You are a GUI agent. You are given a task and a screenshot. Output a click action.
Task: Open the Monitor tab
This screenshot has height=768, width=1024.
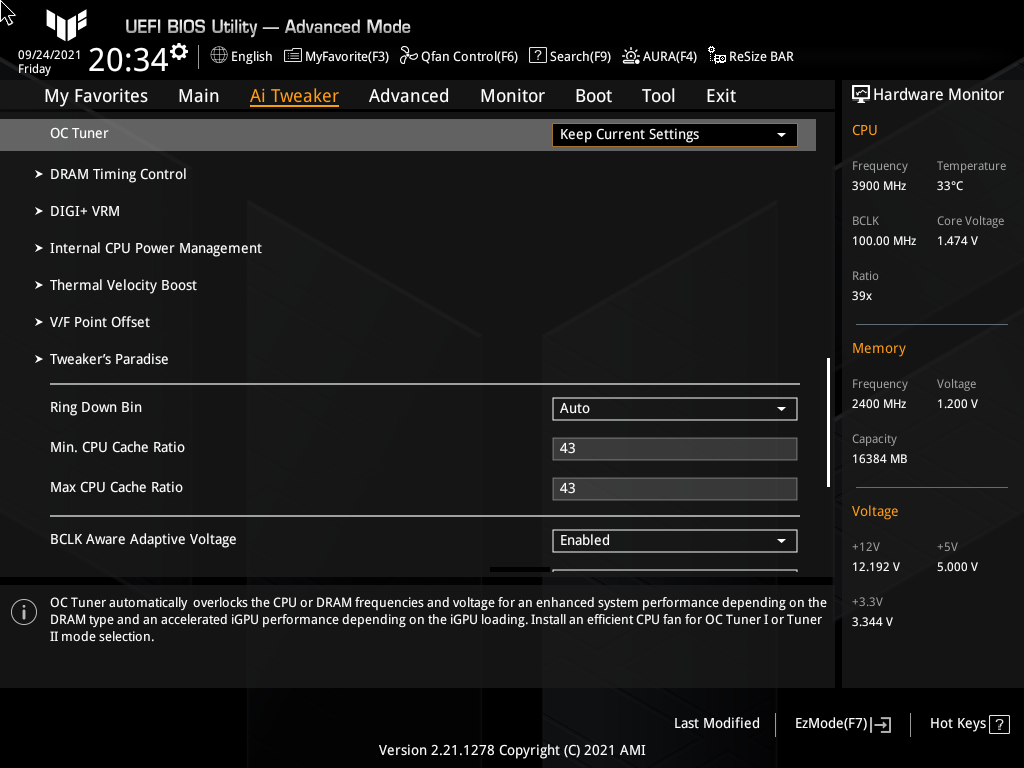click(513, 96)
